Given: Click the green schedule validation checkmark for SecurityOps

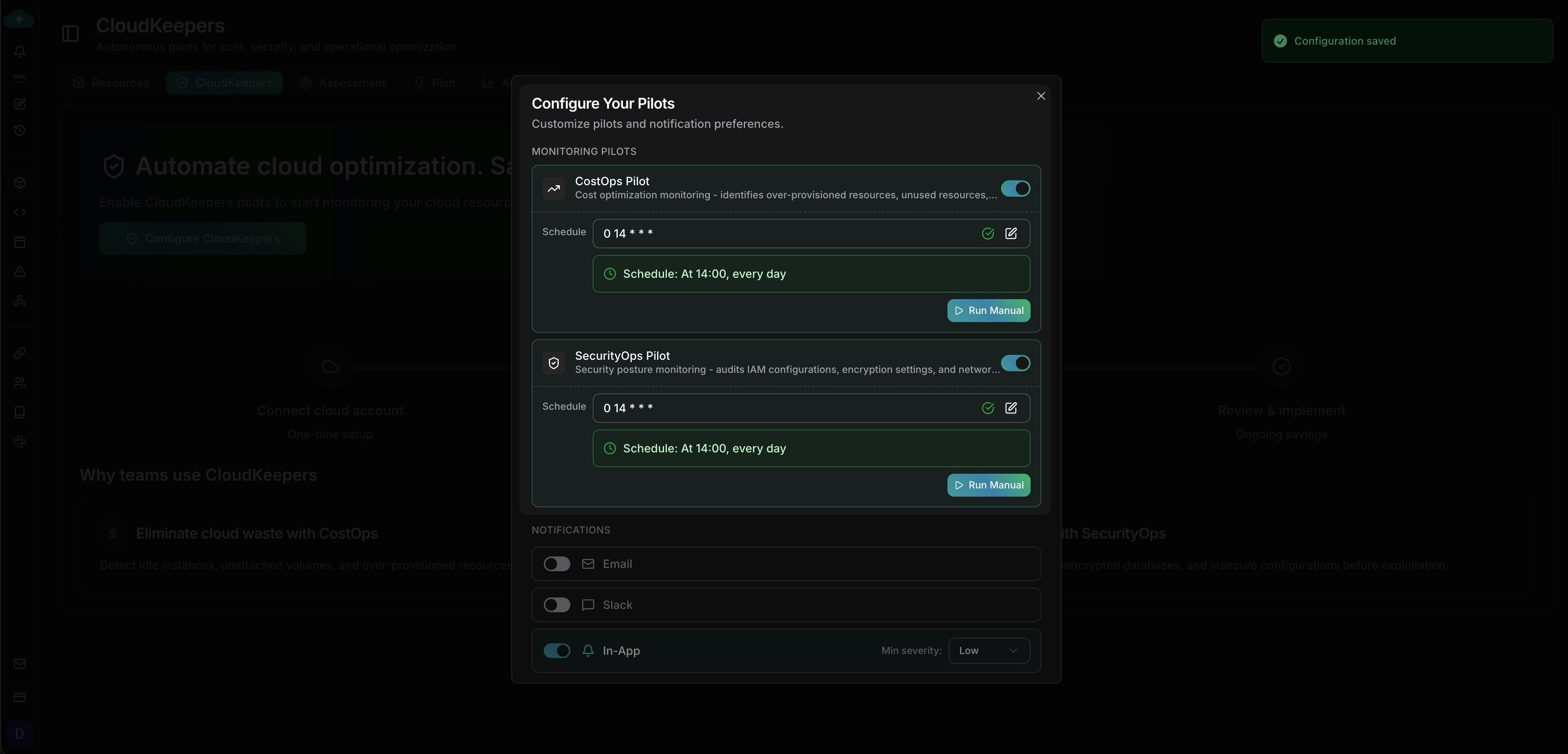Looking at the screenshot, I should click(x=987, y=408).
